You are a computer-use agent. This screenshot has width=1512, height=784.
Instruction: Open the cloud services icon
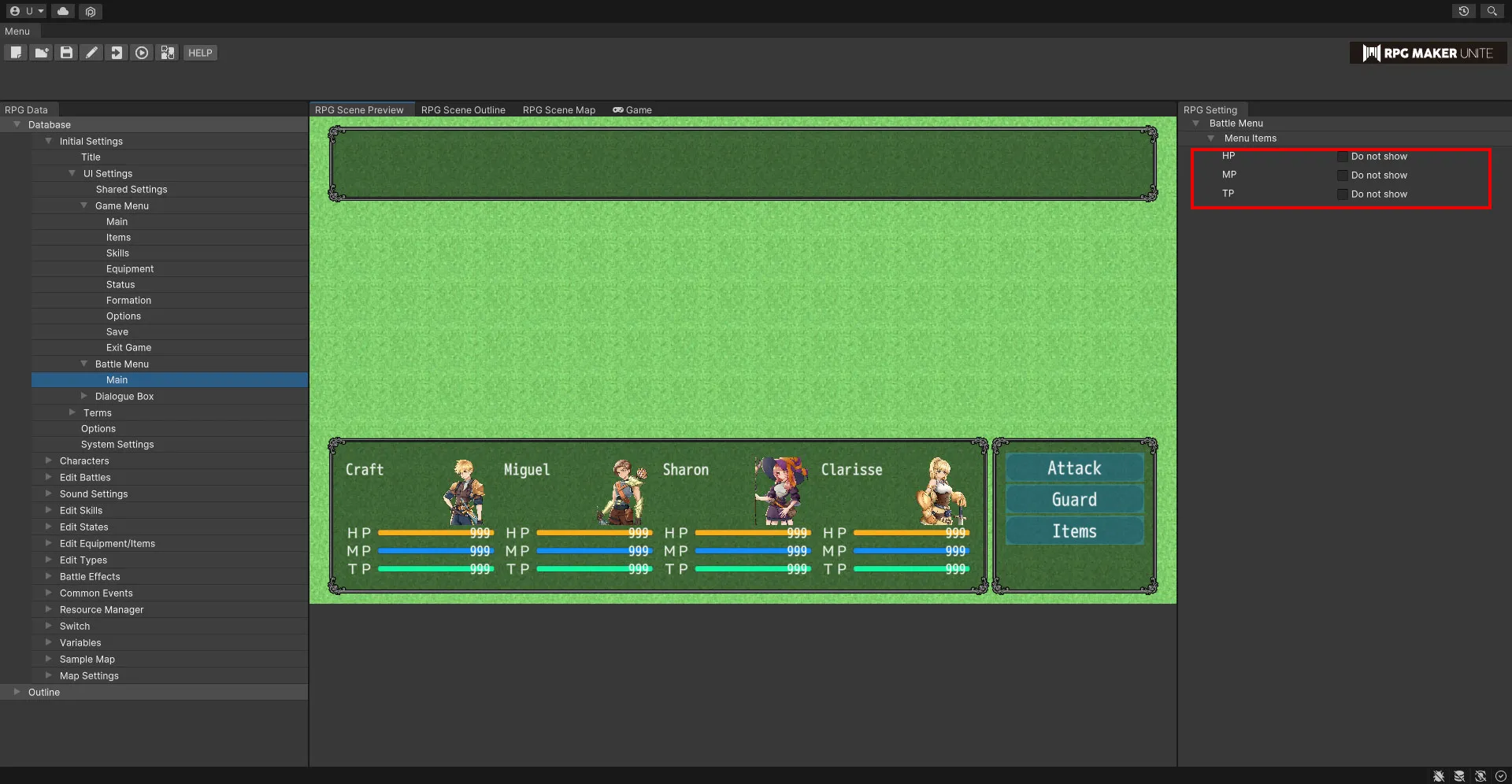63,11
